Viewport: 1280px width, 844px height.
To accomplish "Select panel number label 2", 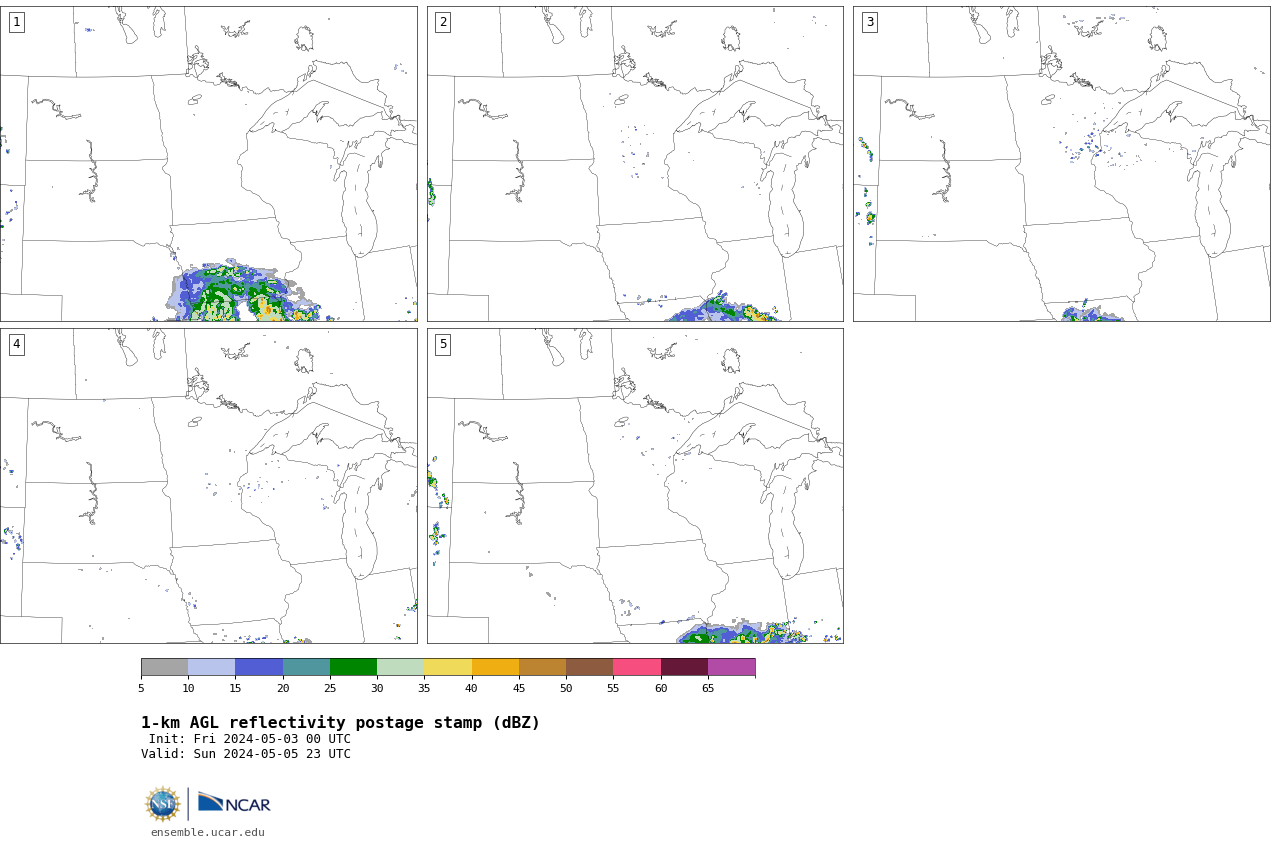I will (443, 22).
